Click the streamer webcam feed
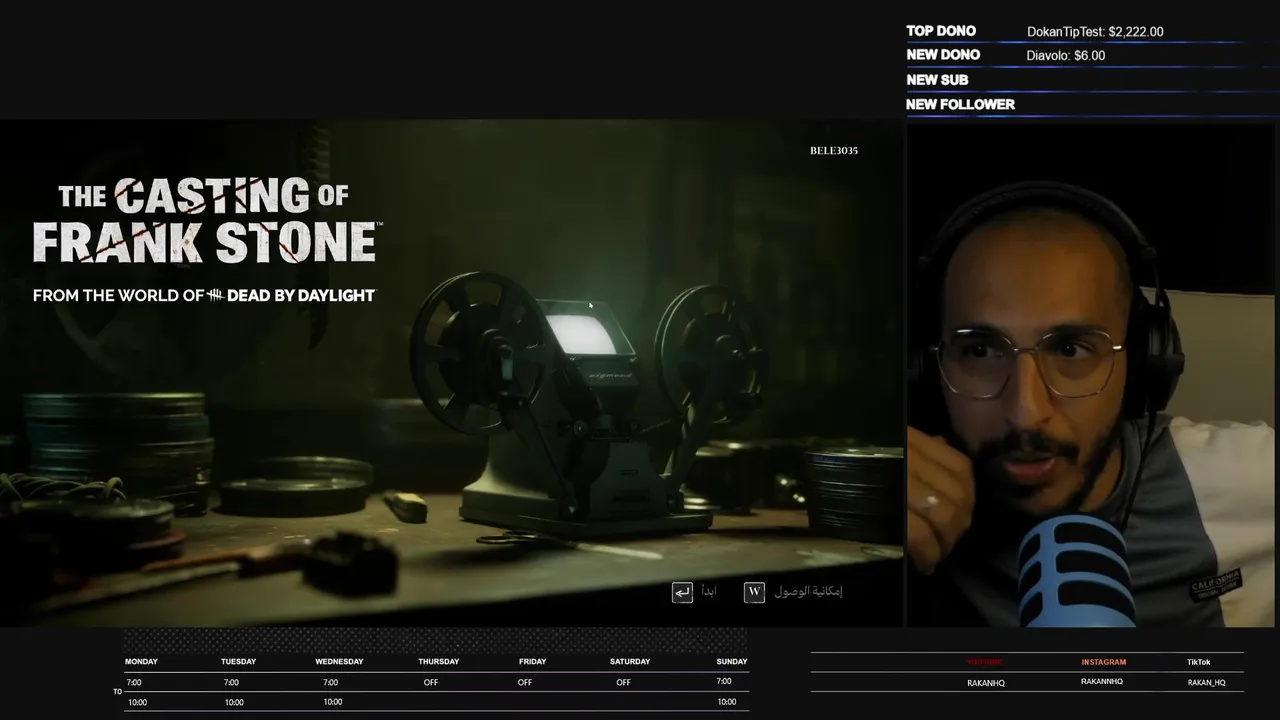This screenshot has height=720, width=1280. (x=1091, y=375)
